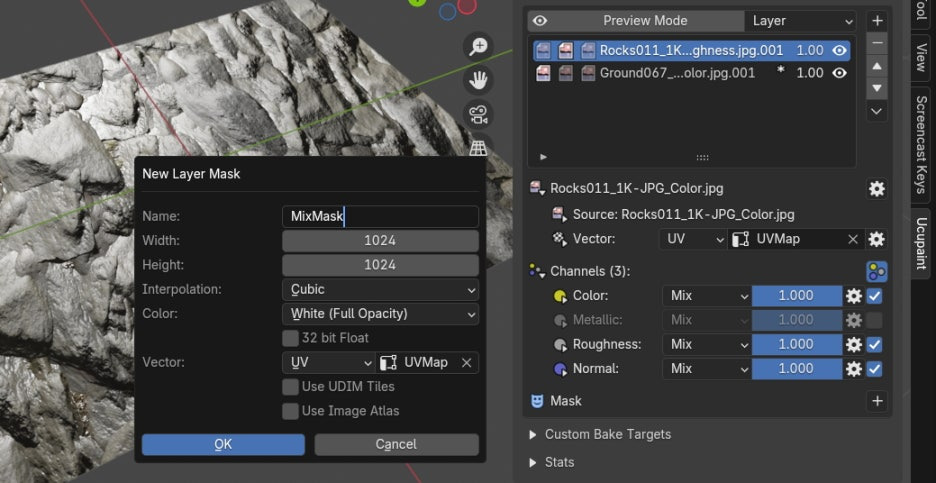Open the Color channel gear settings
This screenshot has height=483, width=936.
pos(854,296)
